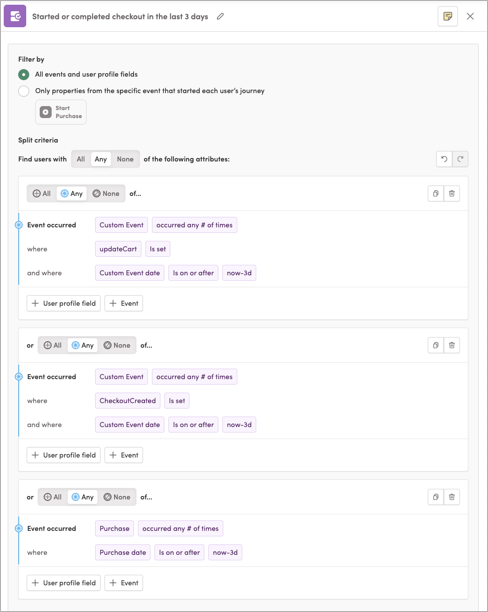Close the split settings panel
The height and width of the screenshot is (612, 488).
(x=470, y=16)
